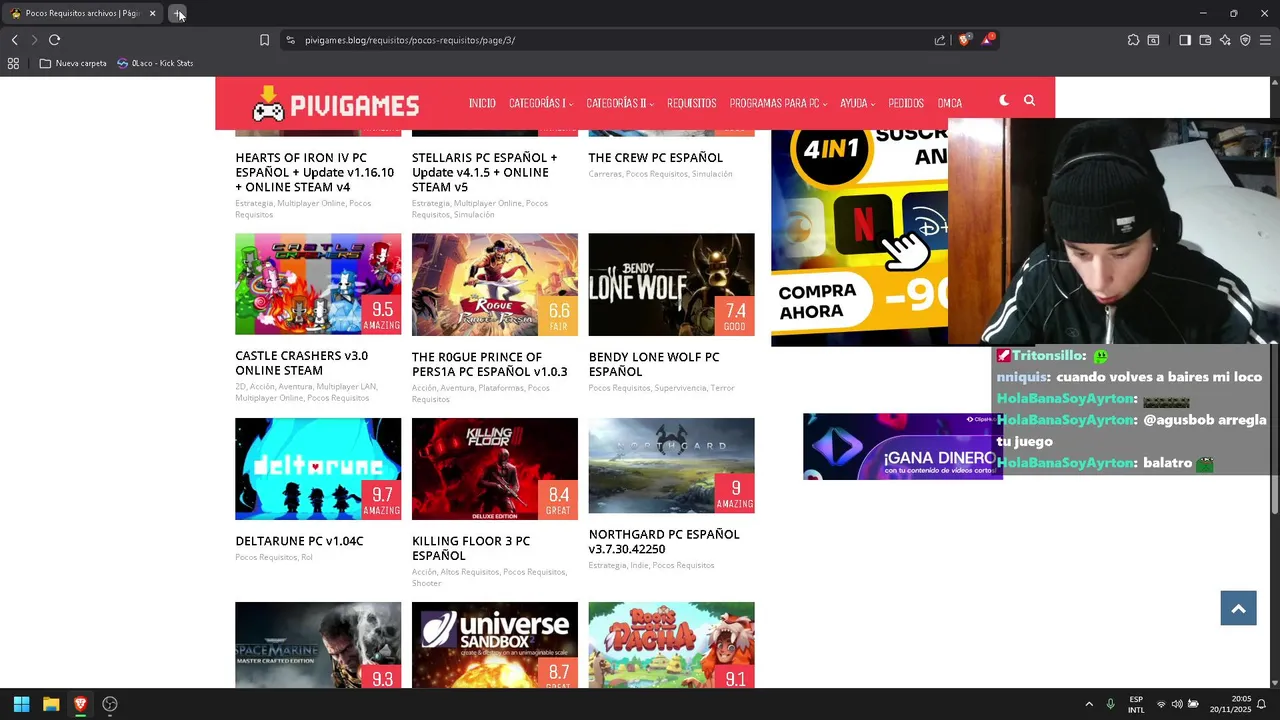
Task: Open Bendy Lone Wolf PC Español title
Action: [654, 364]
